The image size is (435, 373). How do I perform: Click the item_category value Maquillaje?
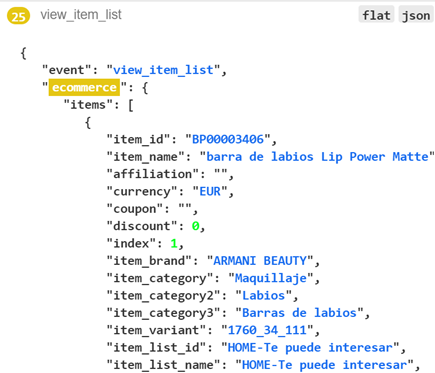point(271,278)
